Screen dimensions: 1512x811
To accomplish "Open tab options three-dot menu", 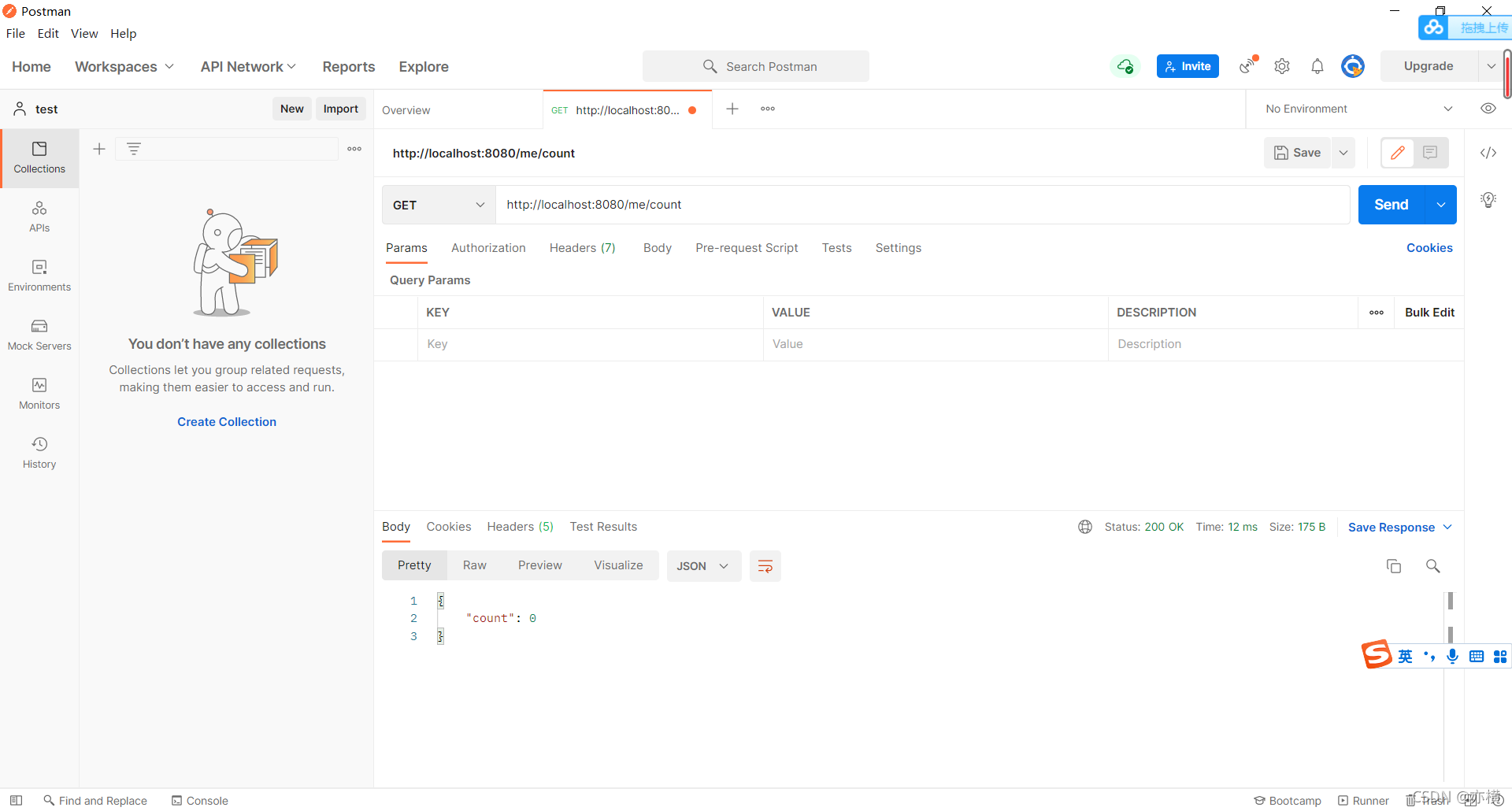I will pos(768,109).
